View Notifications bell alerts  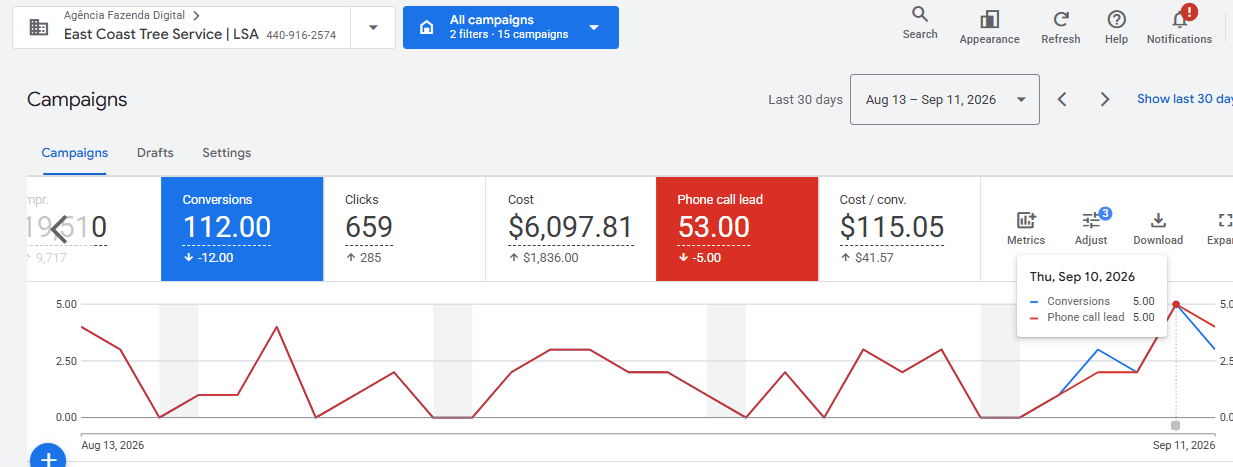point(1179,27)
